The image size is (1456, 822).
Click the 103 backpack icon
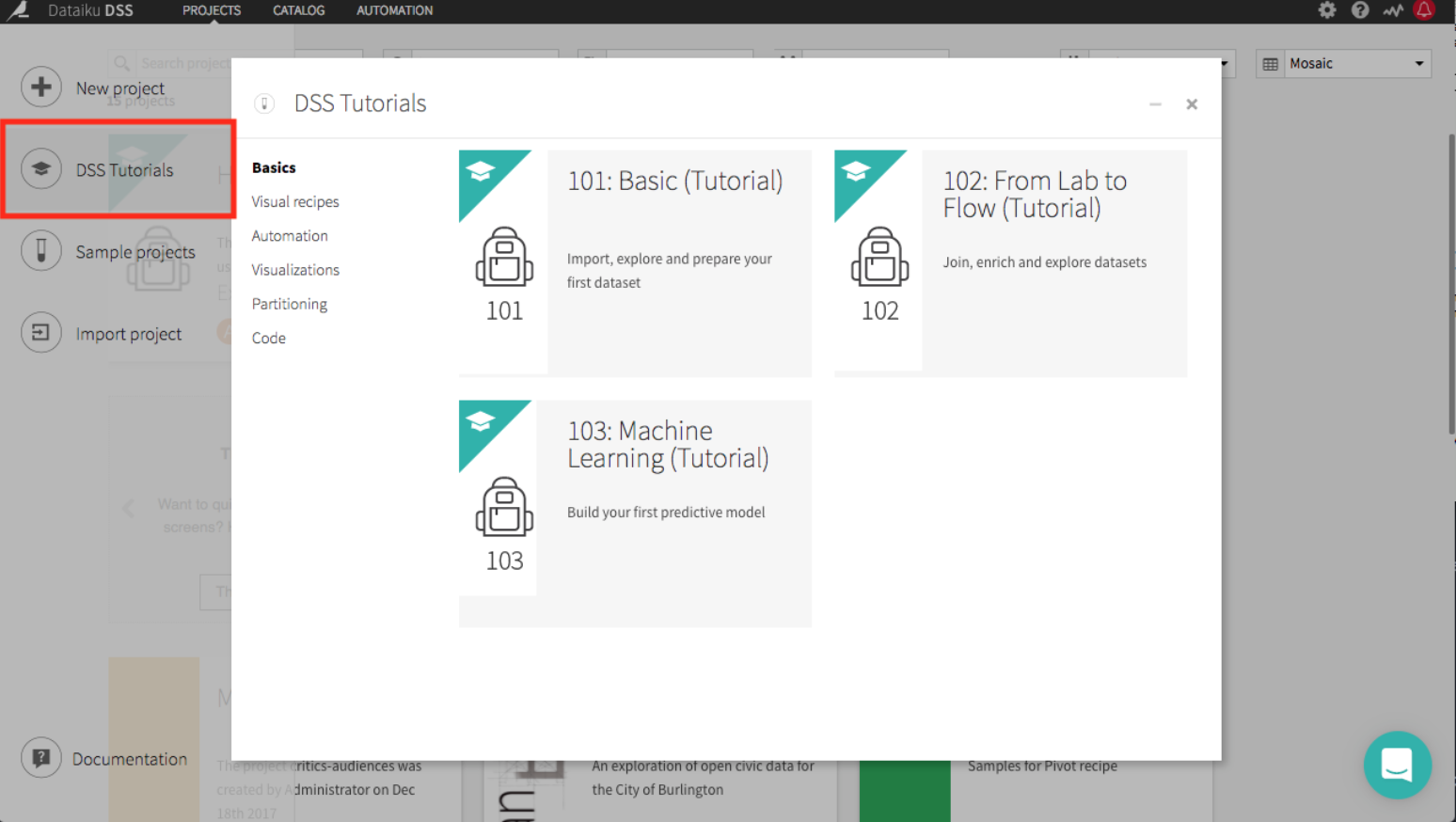tap(504, 507)
